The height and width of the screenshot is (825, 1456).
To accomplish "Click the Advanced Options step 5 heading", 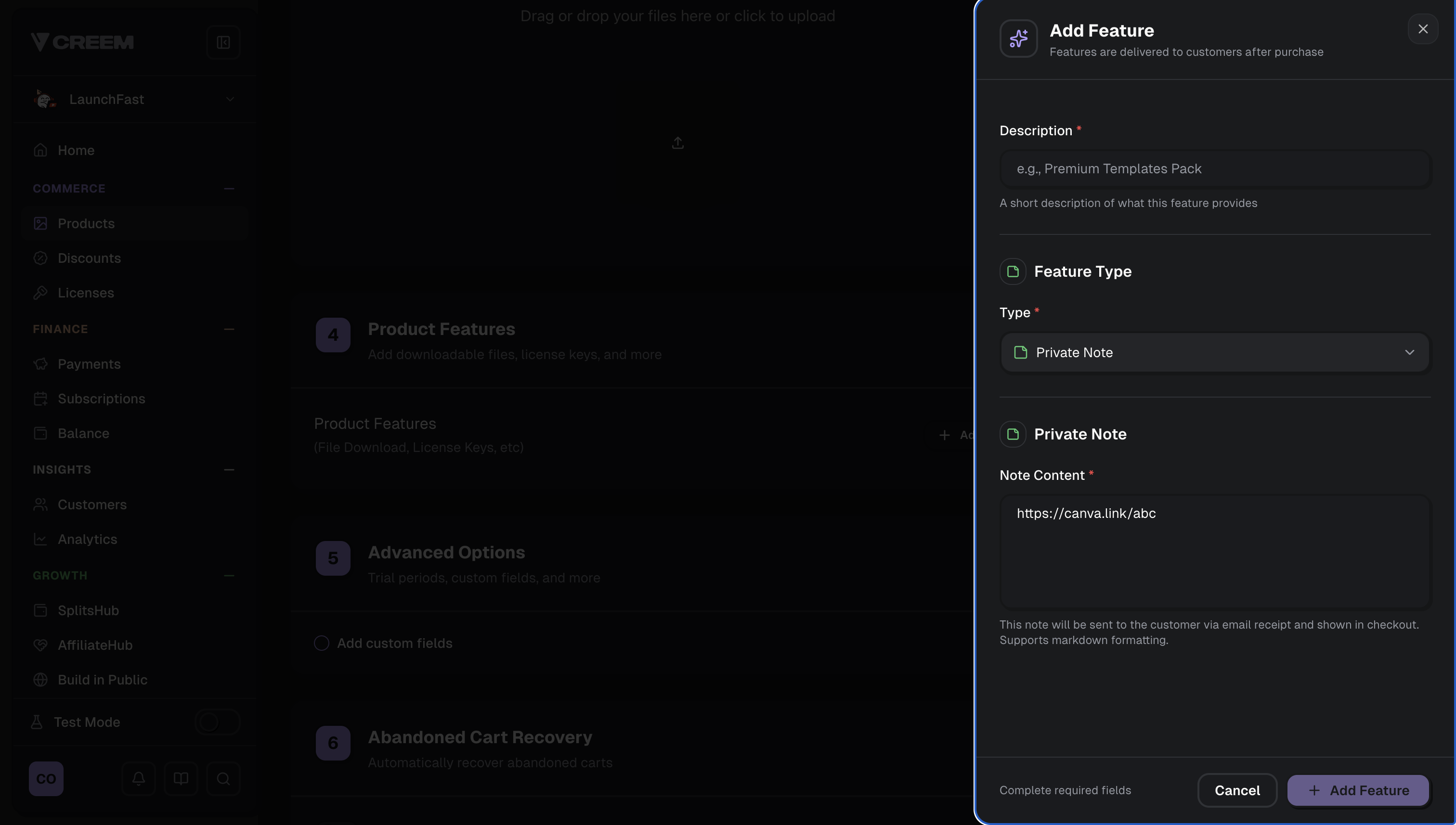I will [x=447, y=552].
